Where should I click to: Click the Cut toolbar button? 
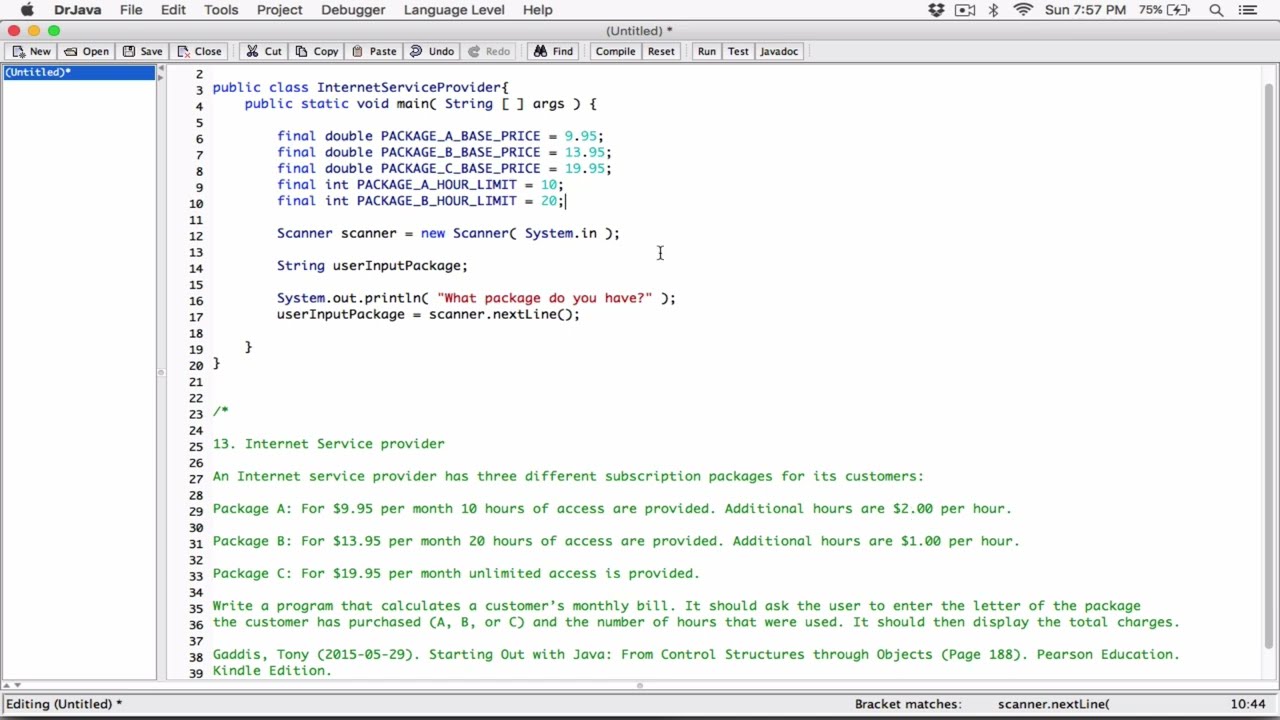coord(264,51)
